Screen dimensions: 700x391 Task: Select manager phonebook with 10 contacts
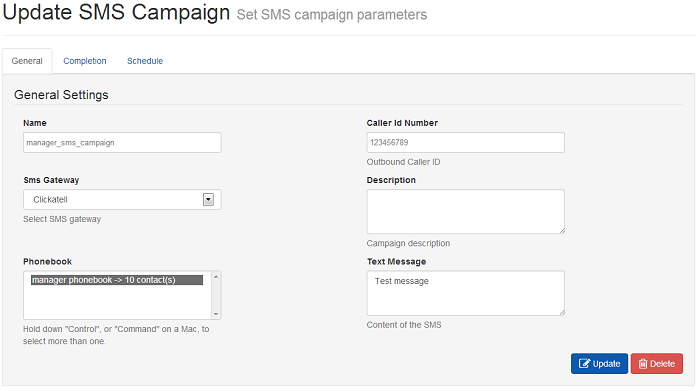(x=117, y=280)
